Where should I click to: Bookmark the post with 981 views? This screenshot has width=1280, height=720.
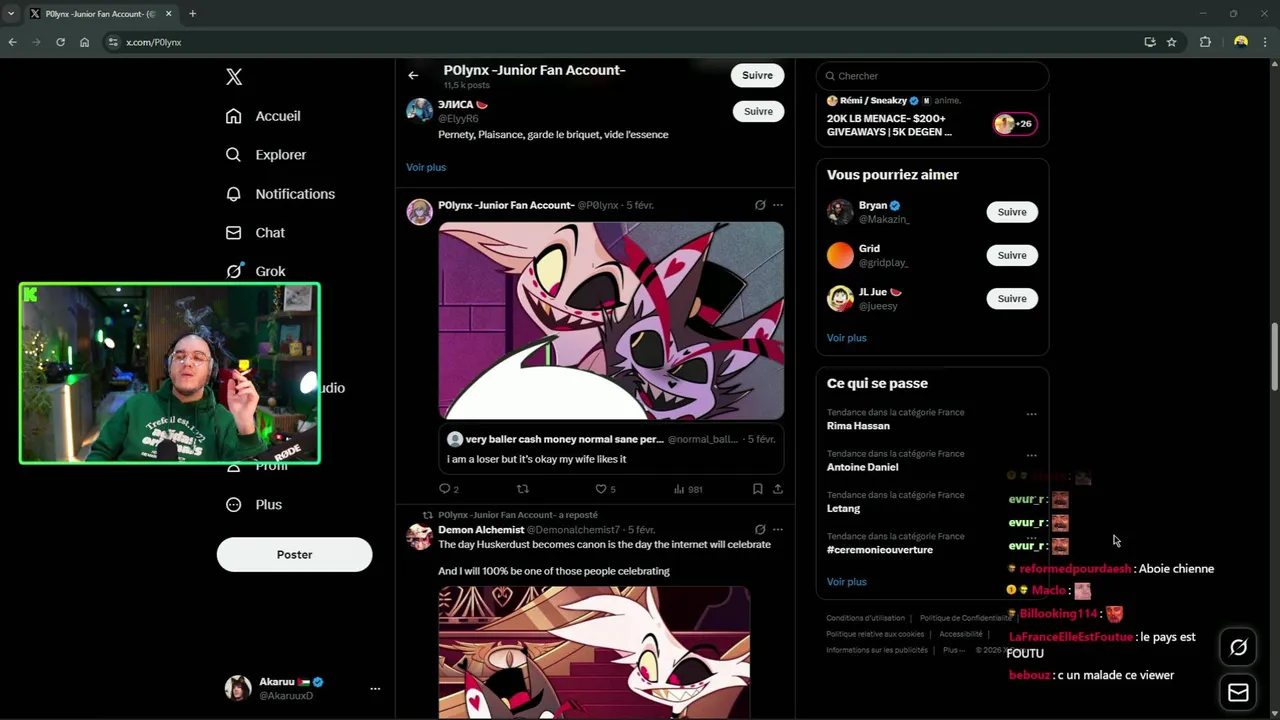click(x=757, y=489)
